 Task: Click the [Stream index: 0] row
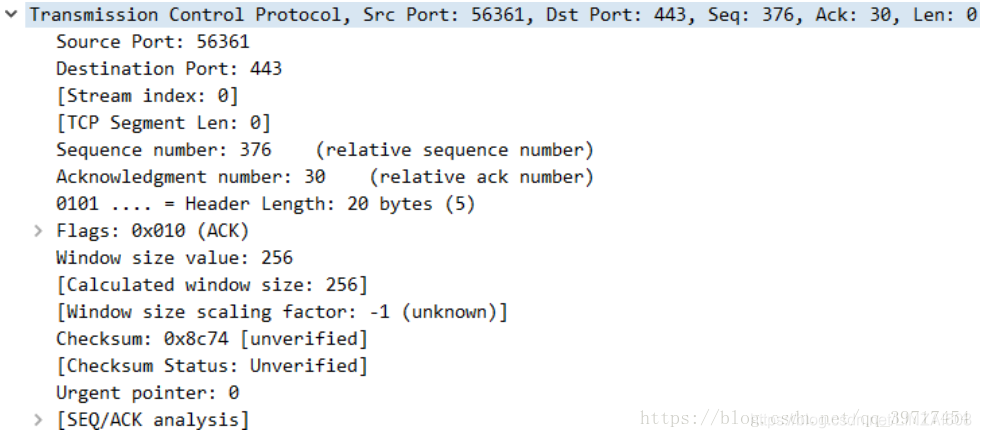coord(148,96)
